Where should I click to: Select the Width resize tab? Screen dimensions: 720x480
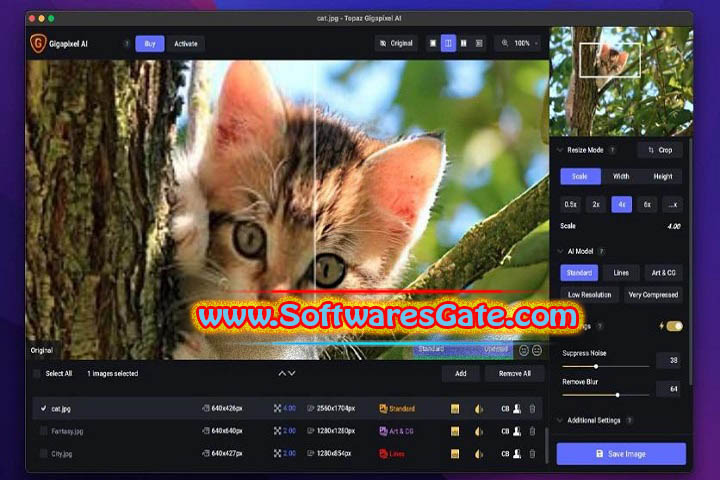tap(621, 176)
